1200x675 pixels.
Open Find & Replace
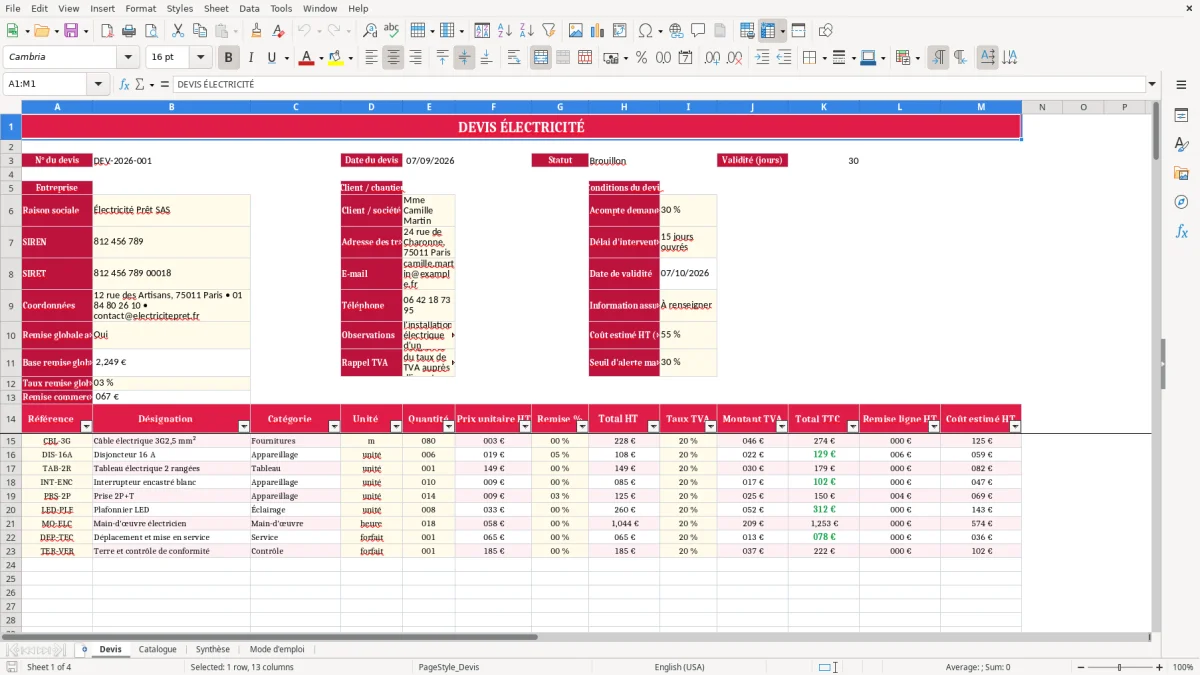pos(370,31)
